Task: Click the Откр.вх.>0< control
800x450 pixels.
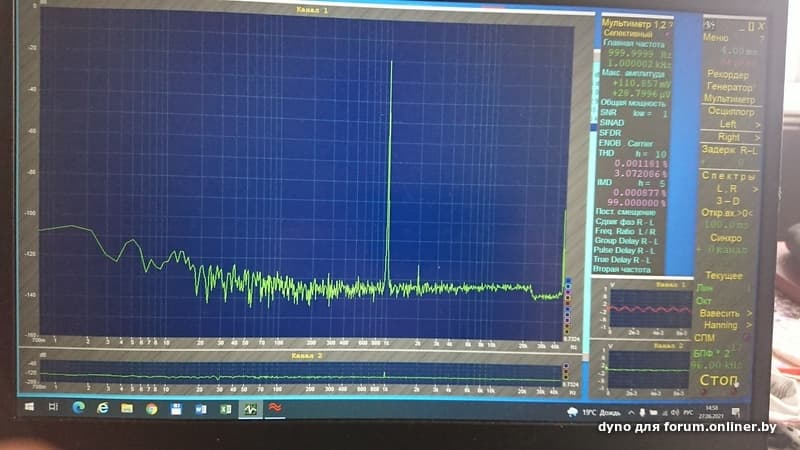Action: pos(727,213)
